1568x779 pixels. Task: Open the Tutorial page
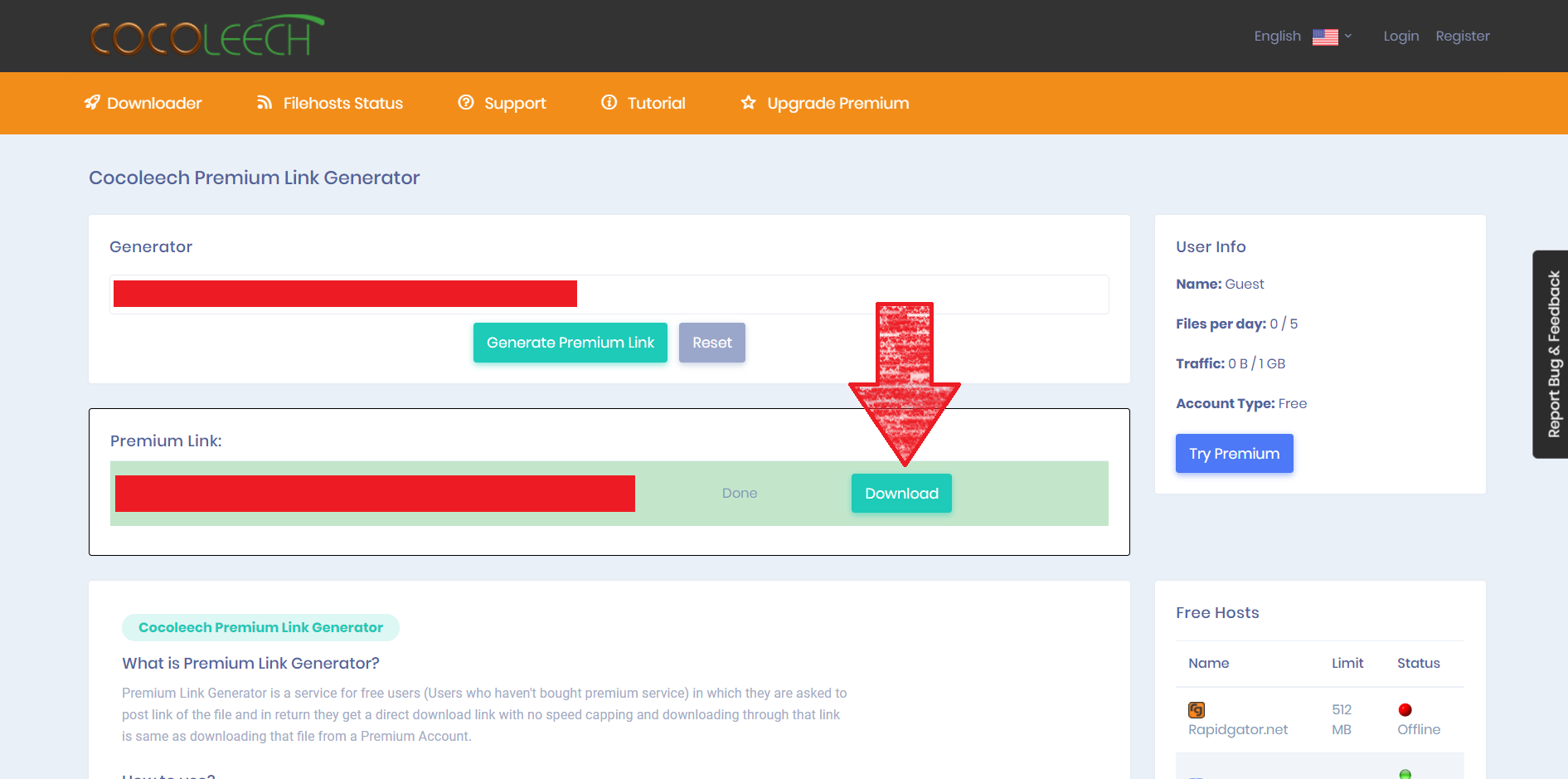click(x=643, y=103)
